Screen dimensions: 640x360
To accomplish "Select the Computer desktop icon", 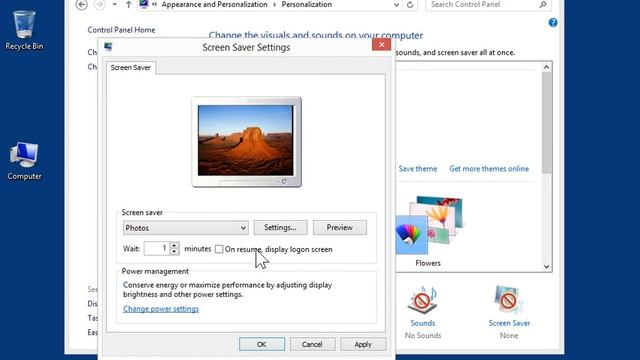I will tap(24, 161).
